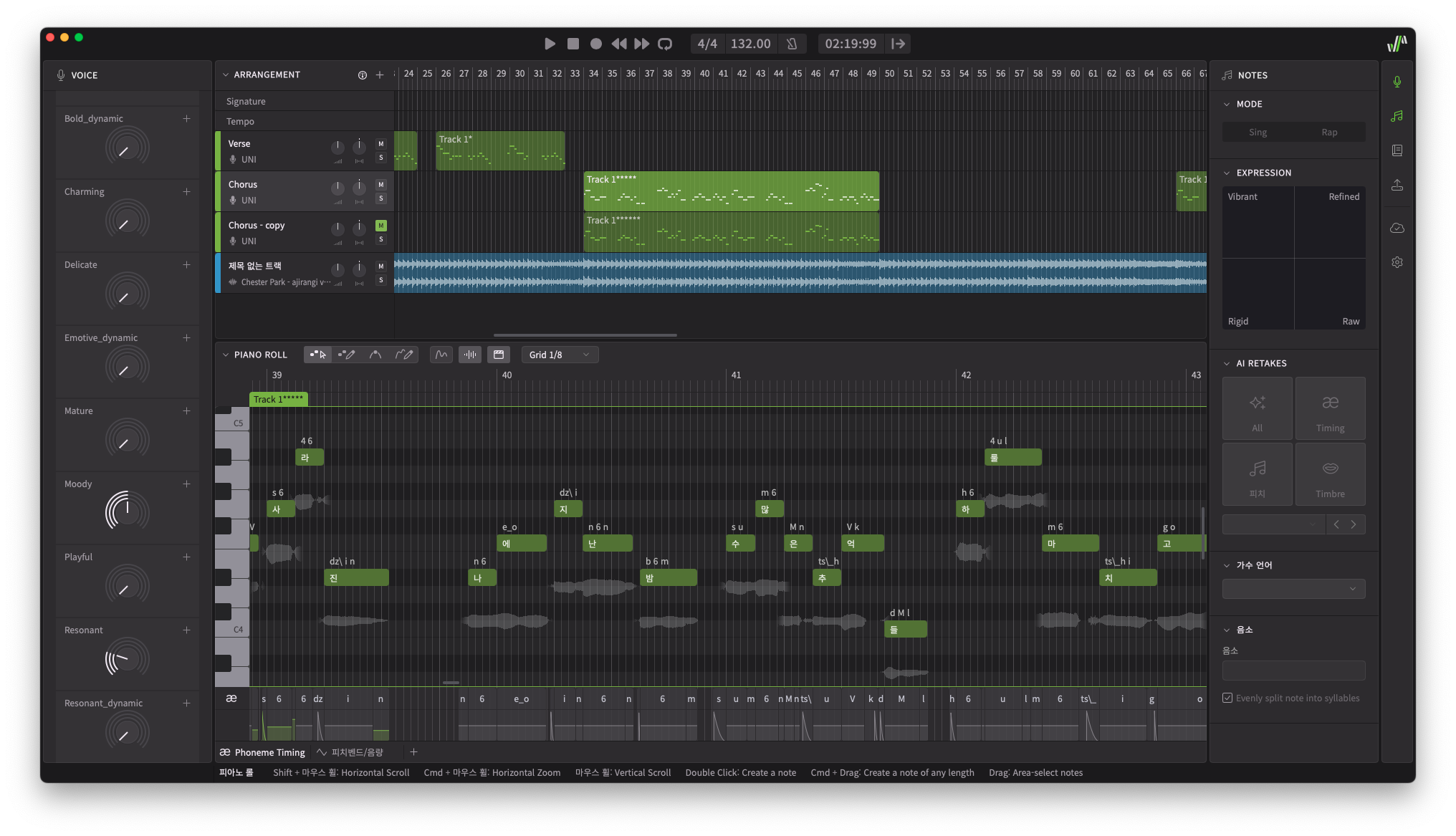Click the AI Retakes Timbre button
1456x836 pixels.
[1329, 475]
